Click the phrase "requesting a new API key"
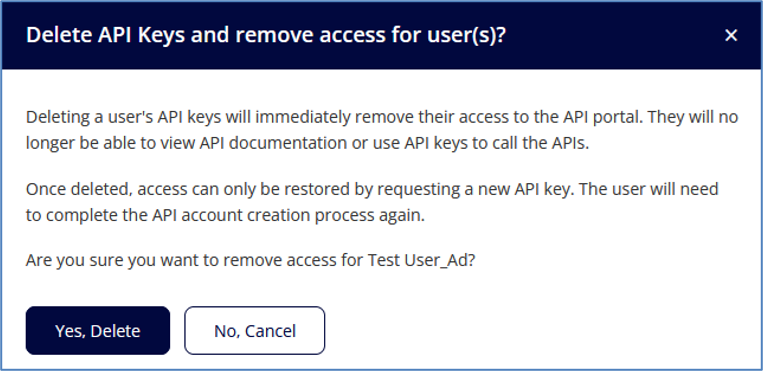Viewport: 763px width, 371px height. [x=473, y=189]
